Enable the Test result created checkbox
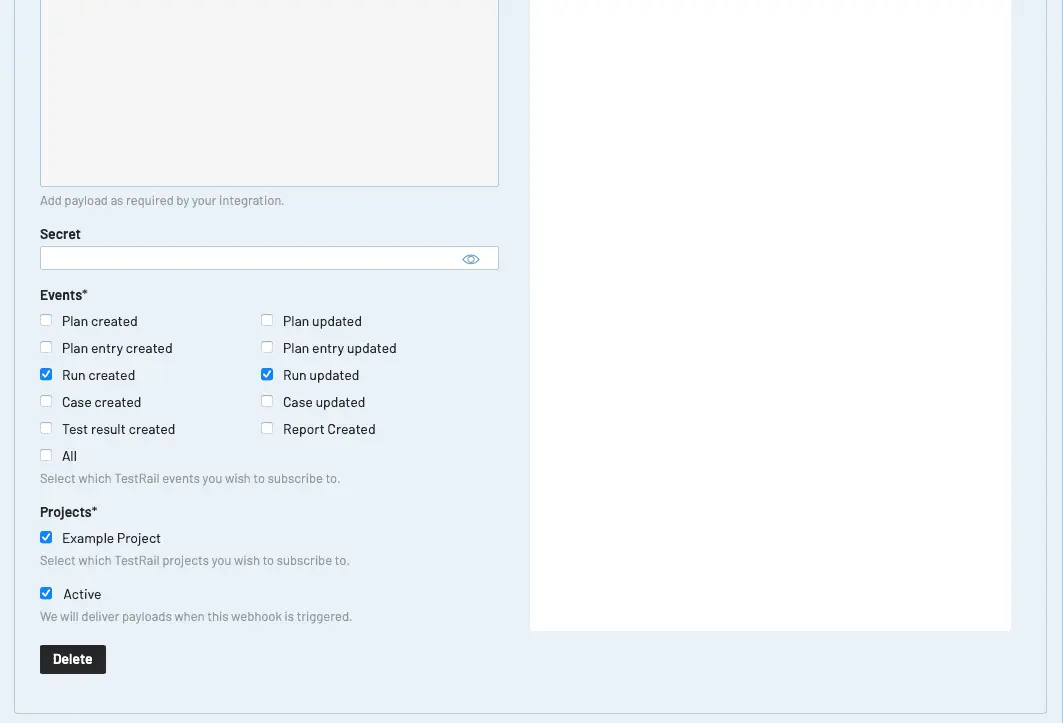The image size is (1063, 723). (x=46, y=429)
